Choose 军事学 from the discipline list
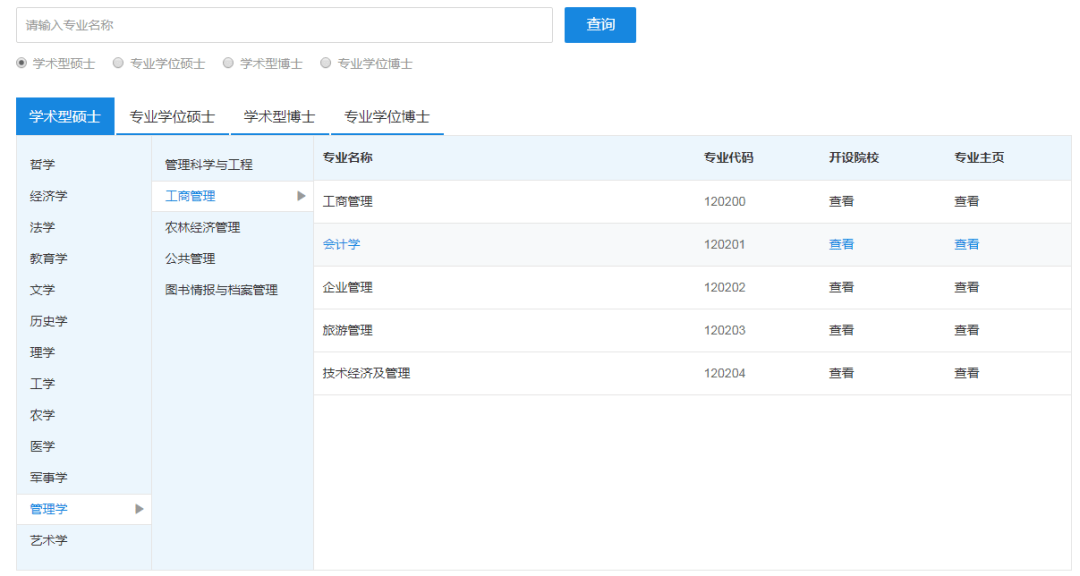 tap(49, 478)
